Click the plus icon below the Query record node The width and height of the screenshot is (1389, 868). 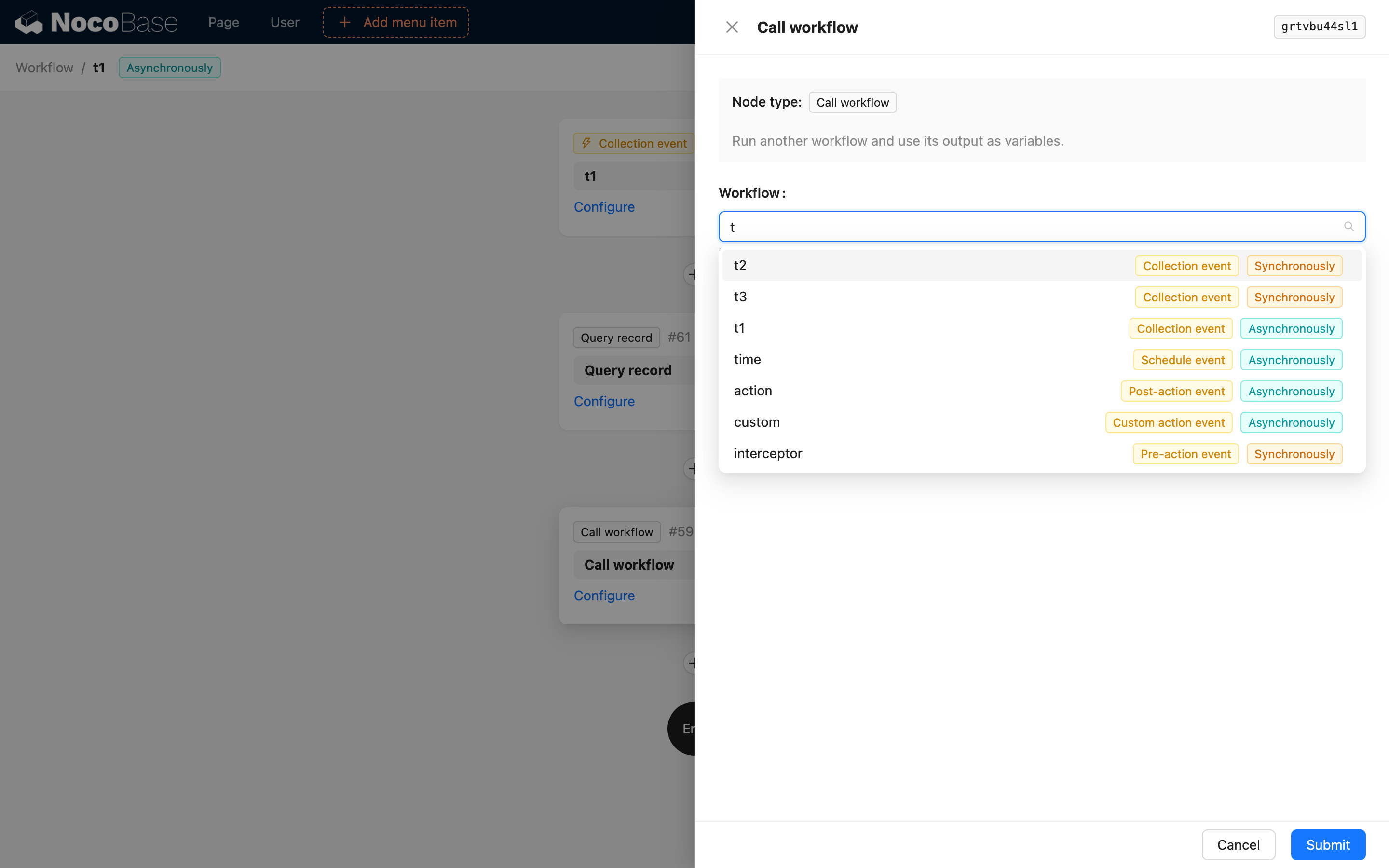692,468
